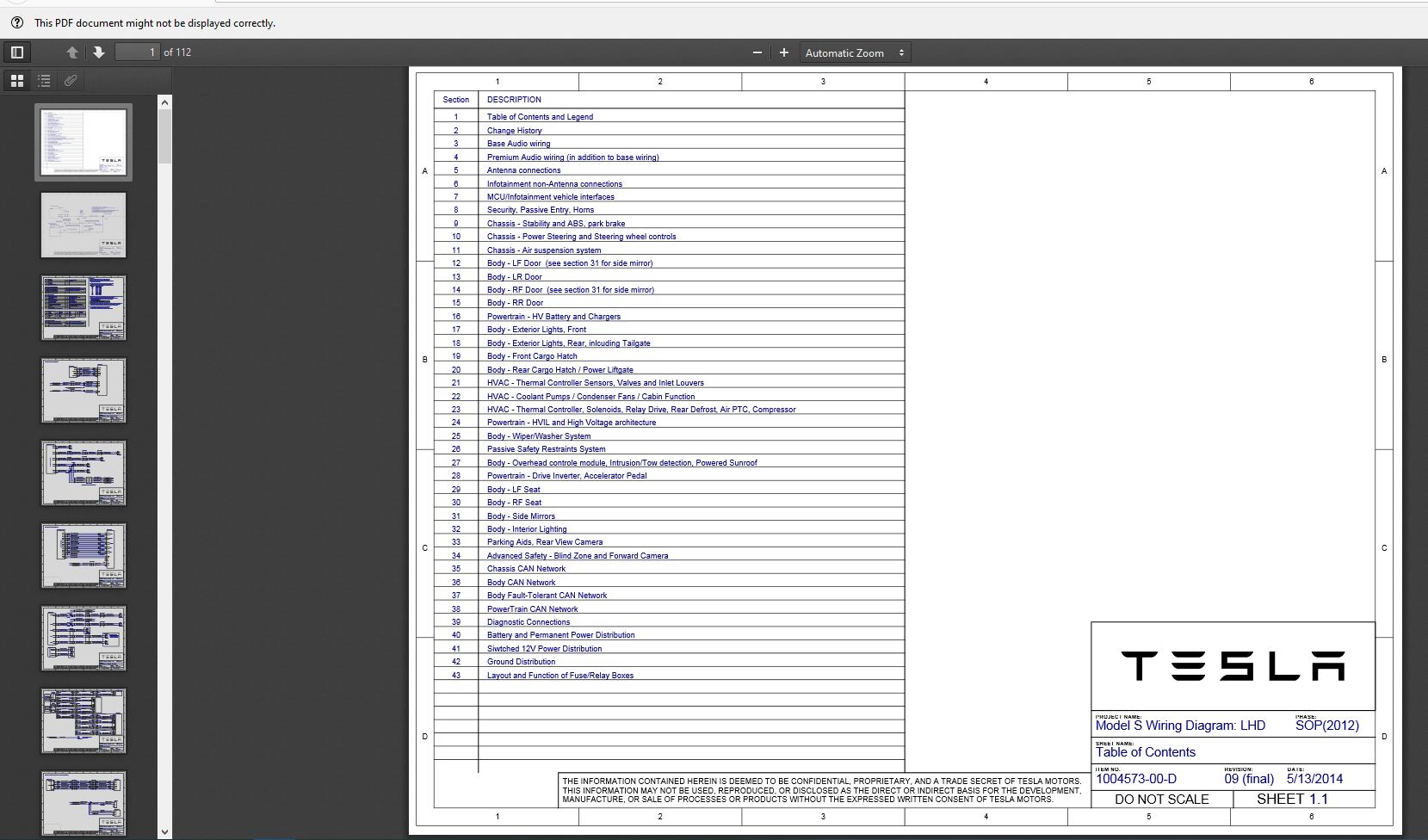The height and width of the screenshot is (840, 1428).
Task: Click the previous page arrow
Action: [72, 52]
